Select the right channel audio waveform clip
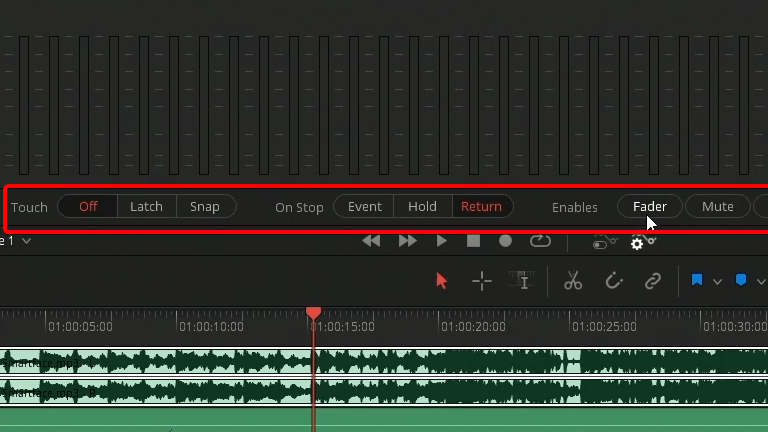Screen dimensions: 768x432 pyautogui.click(x=384, y=392)
